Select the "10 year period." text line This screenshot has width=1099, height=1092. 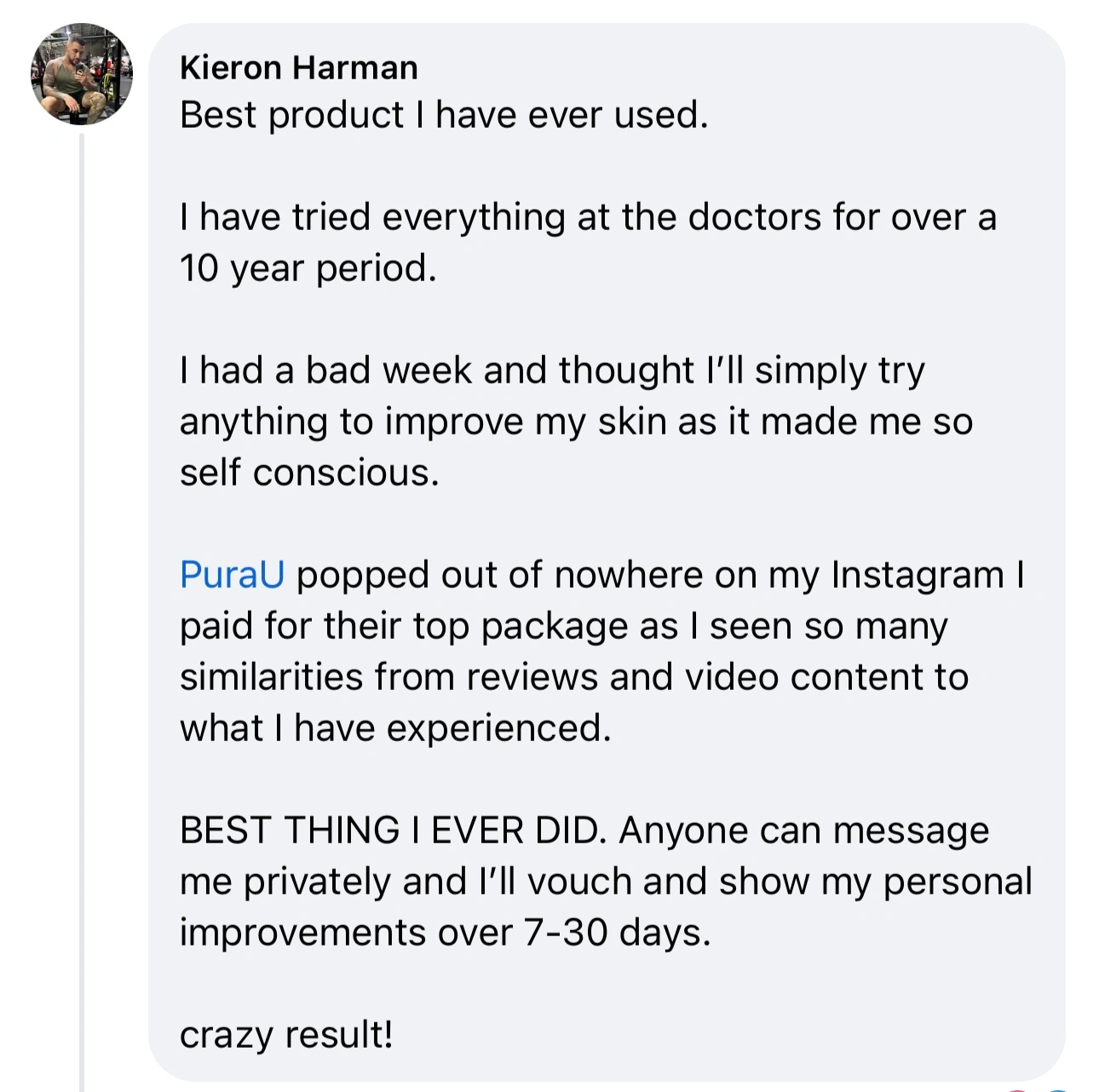coord(308,268)
